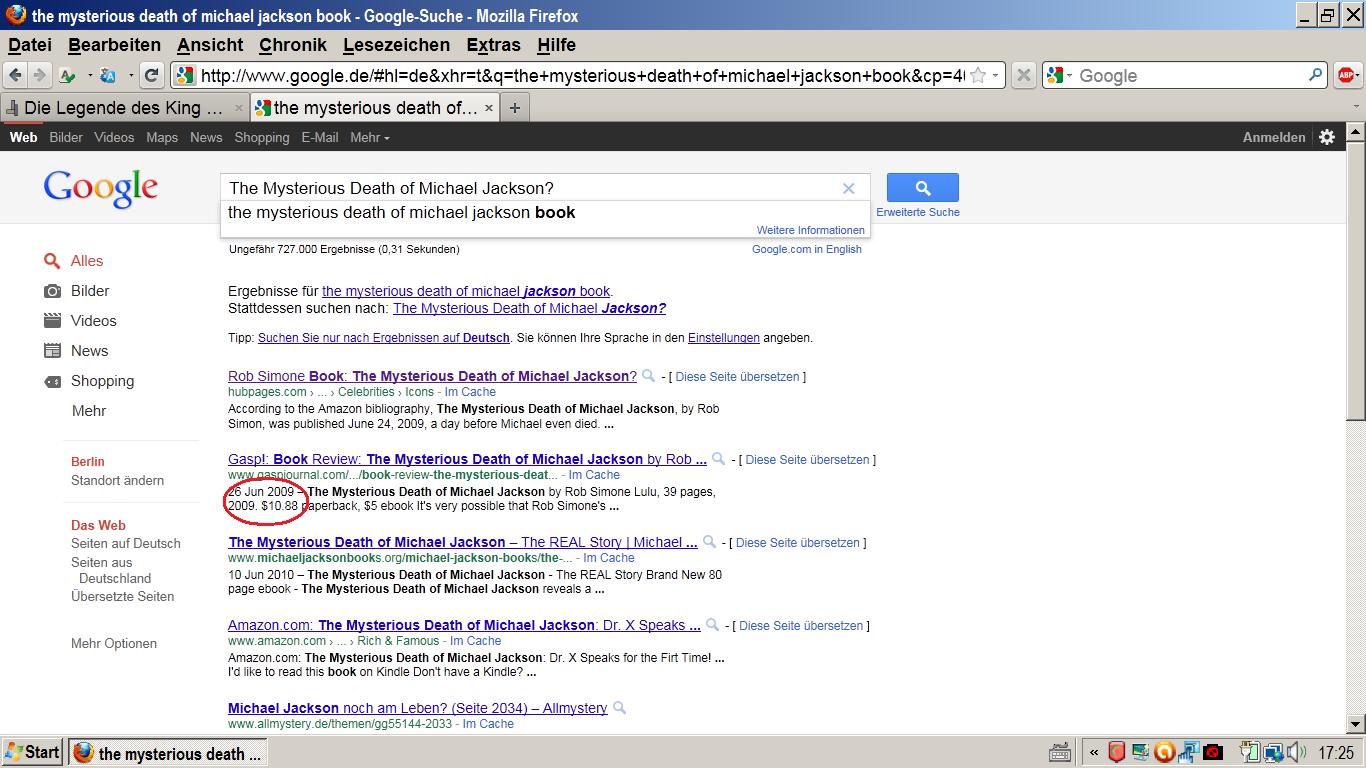
Task: Click 'Standort ändern' in the sidebar
Action: (117, 480)
